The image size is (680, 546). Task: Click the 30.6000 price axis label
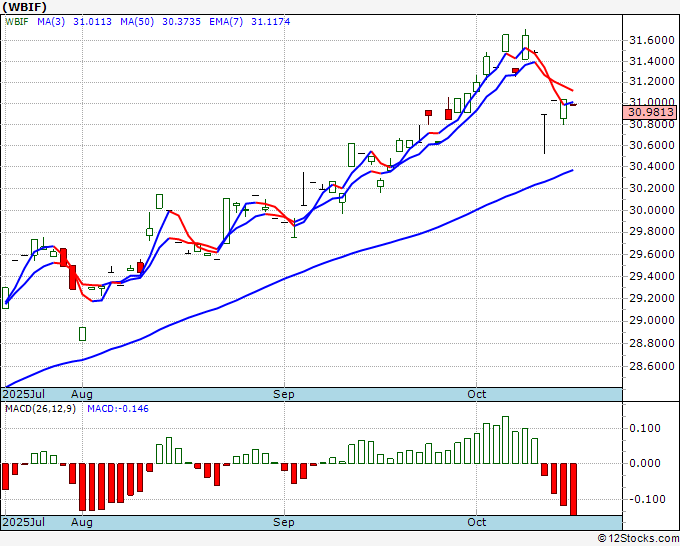point(652,145)
